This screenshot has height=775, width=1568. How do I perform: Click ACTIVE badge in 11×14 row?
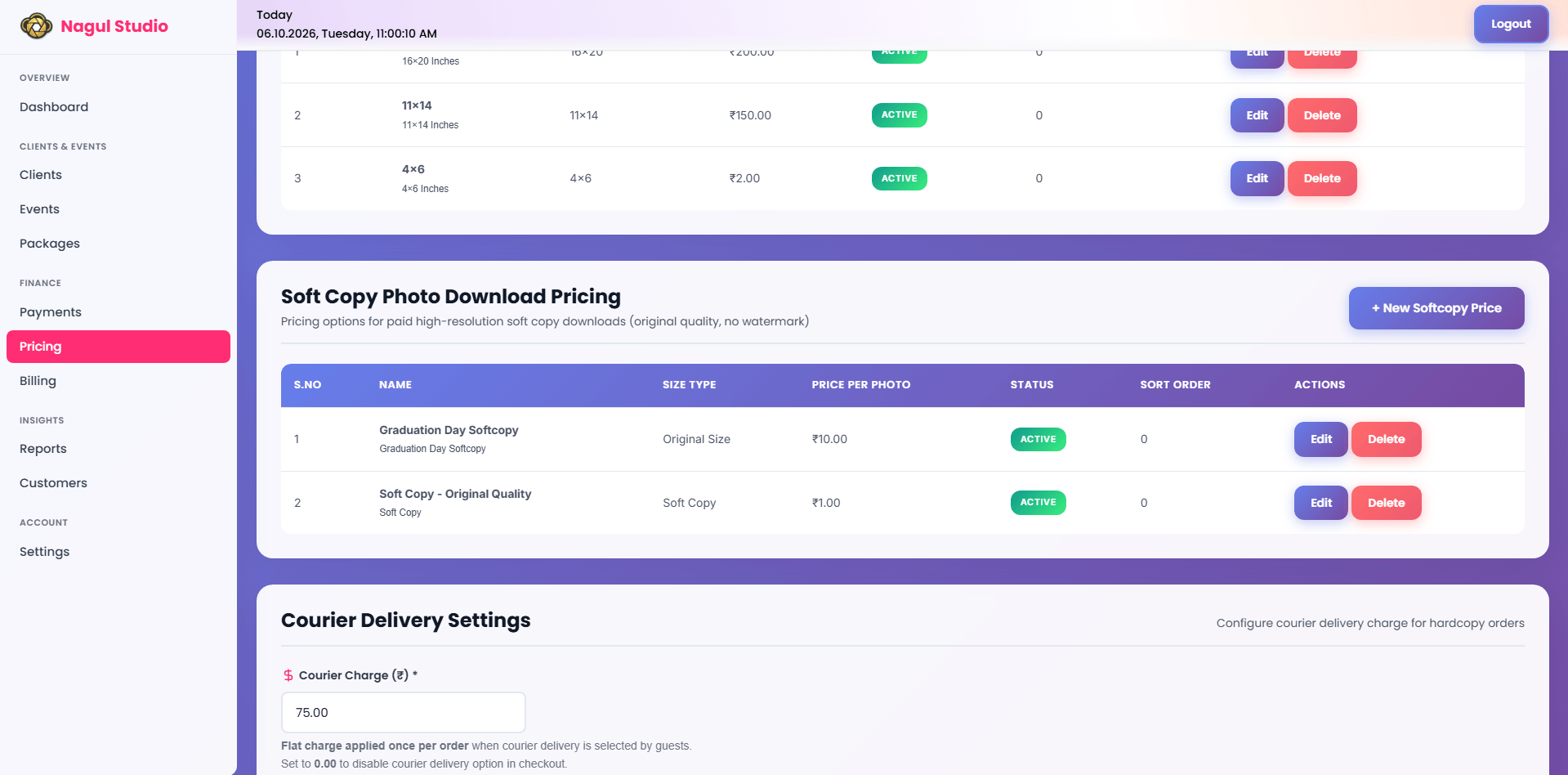coord(899,115)
